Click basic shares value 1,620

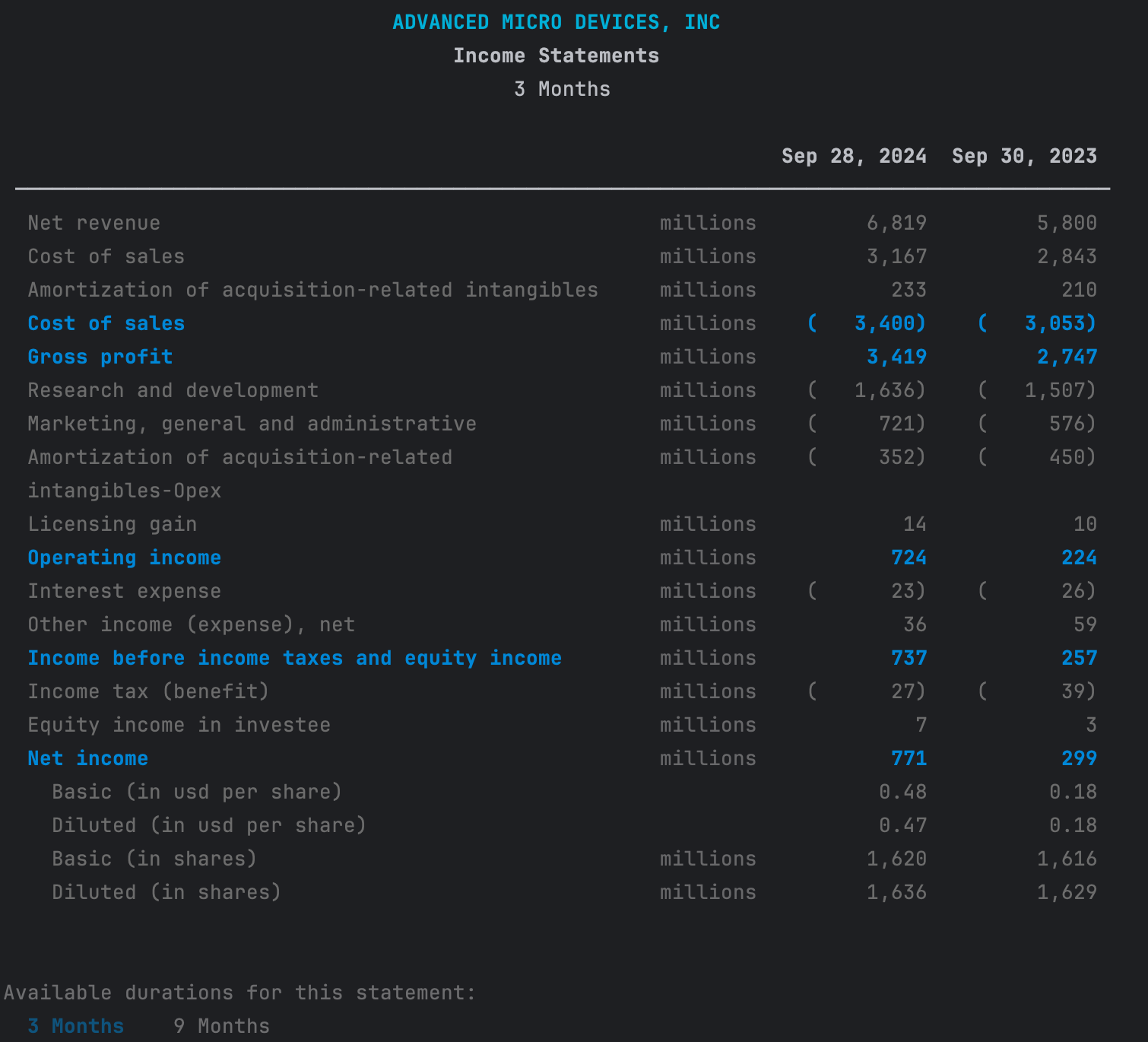click(x=896, y=859)
